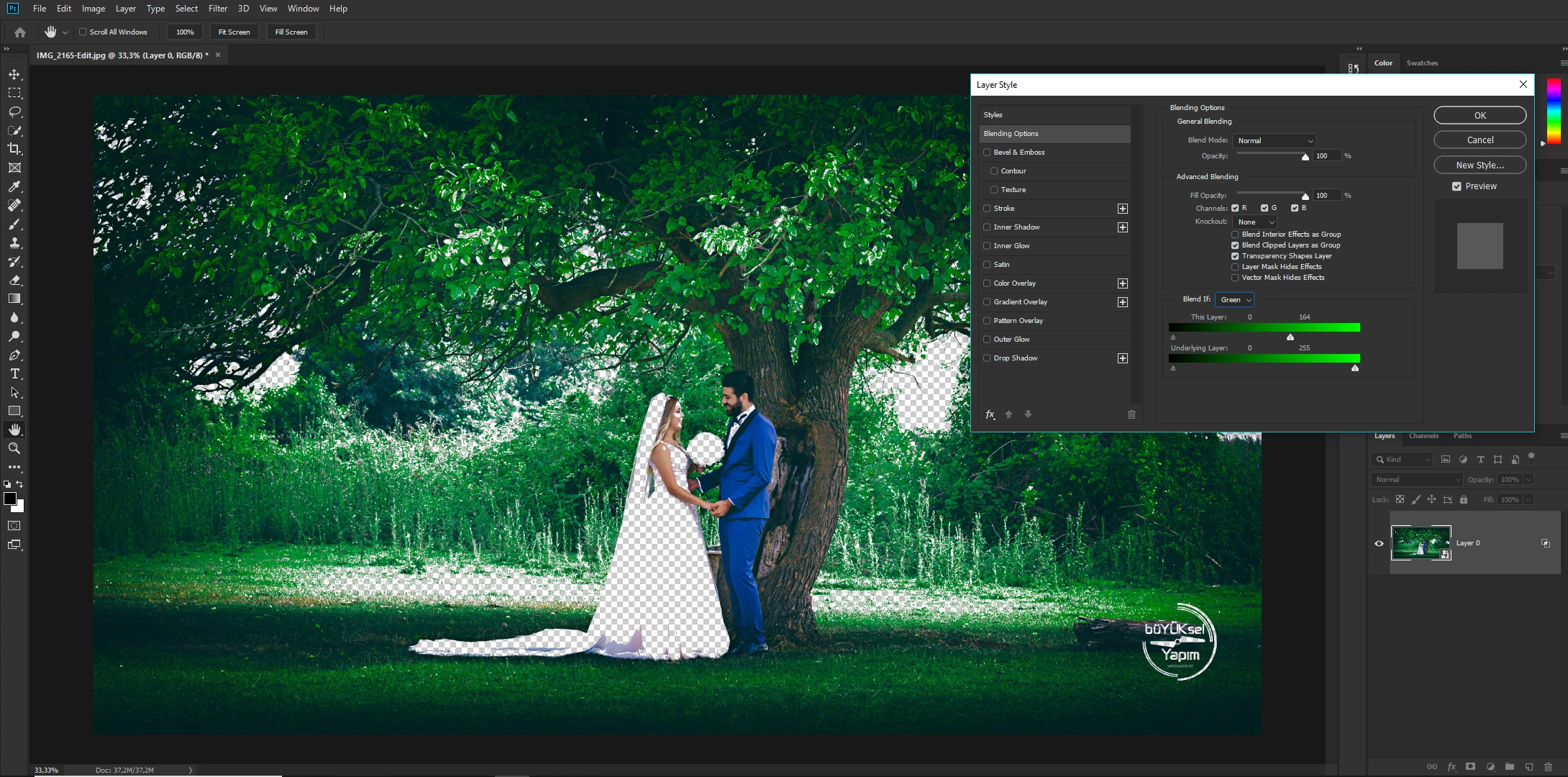Hide Layer 0 with the eye icon
The width and height of the screenshot is (1568, 777).
point(1379,543)
